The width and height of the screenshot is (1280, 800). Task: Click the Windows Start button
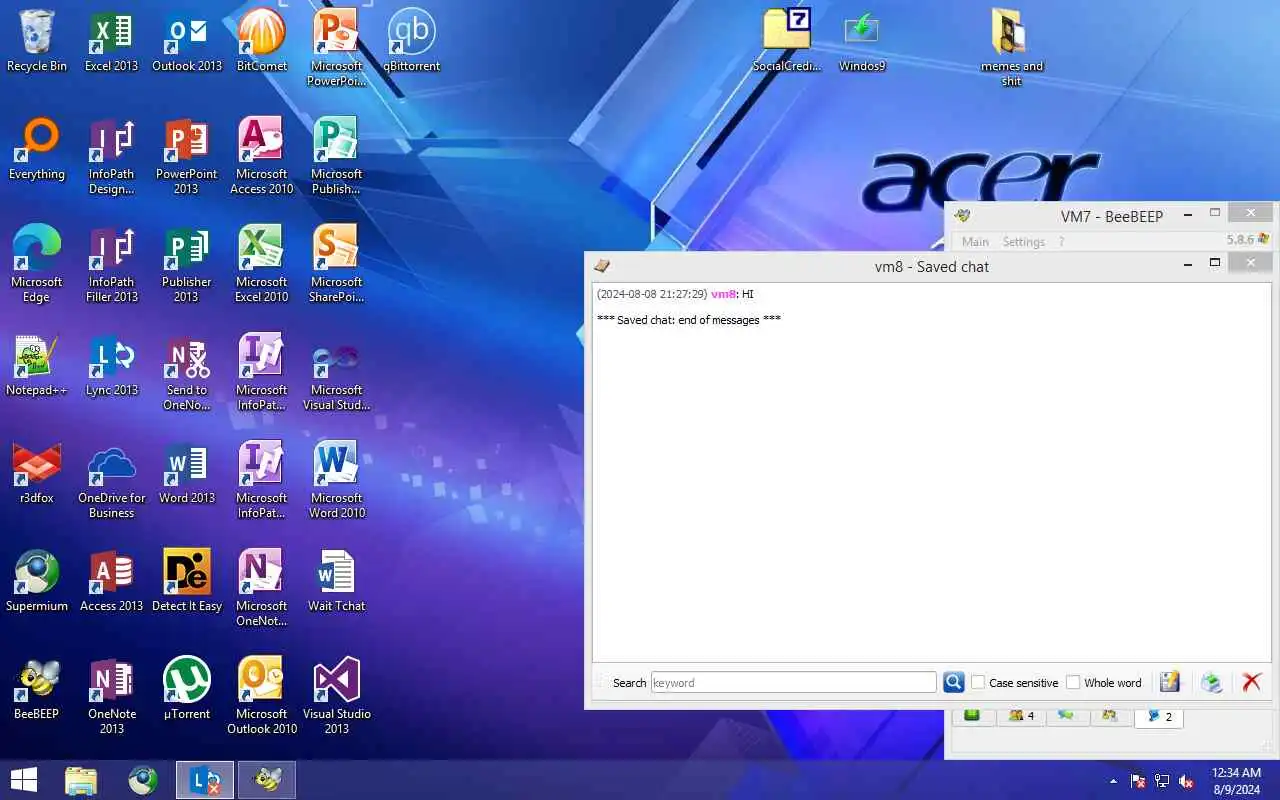tap(24, 780)
